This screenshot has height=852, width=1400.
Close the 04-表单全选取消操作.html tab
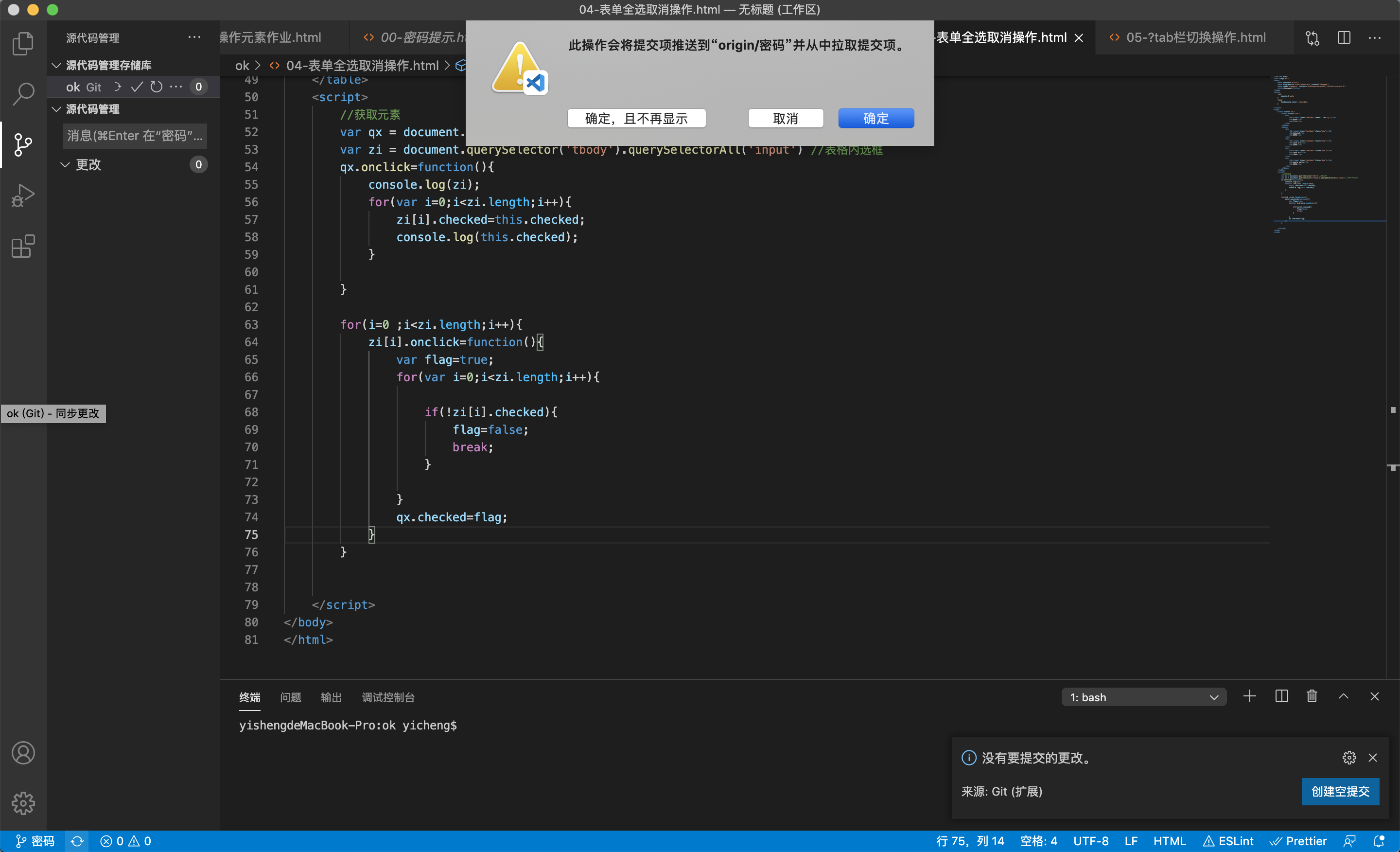(x=1079, y=37)
